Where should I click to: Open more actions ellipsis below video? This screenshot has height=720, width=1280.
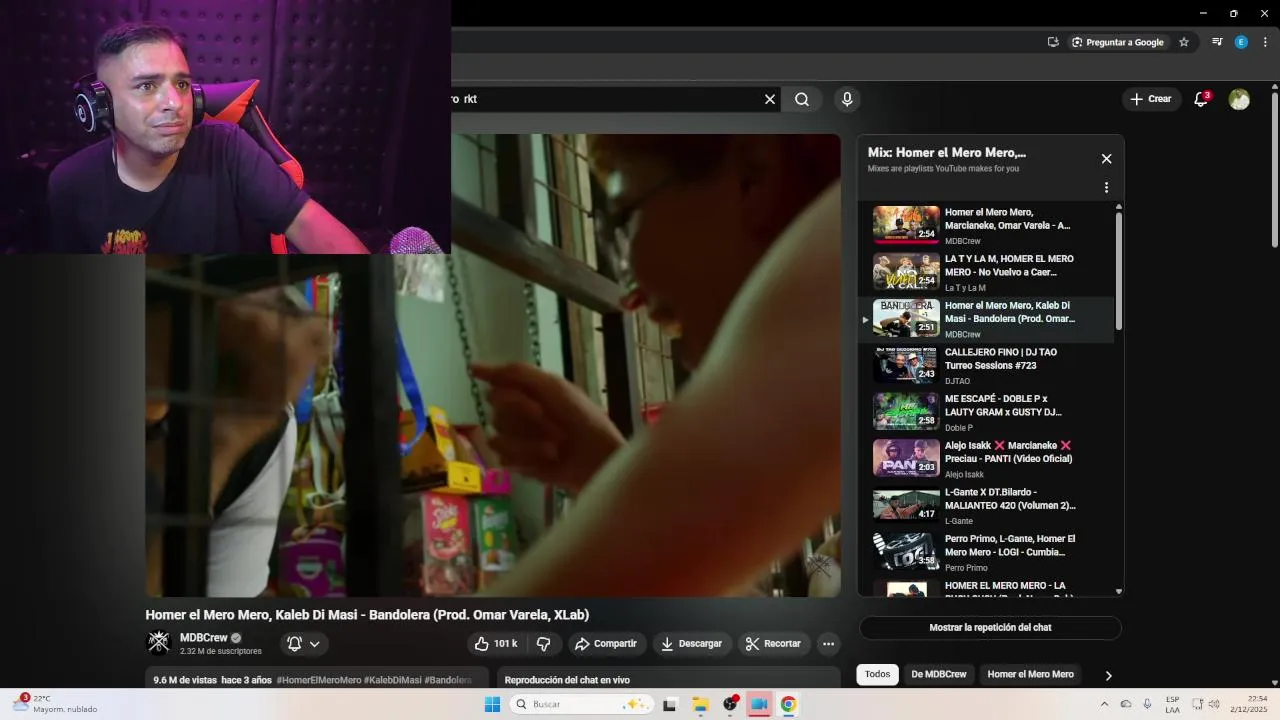[828, 644]
